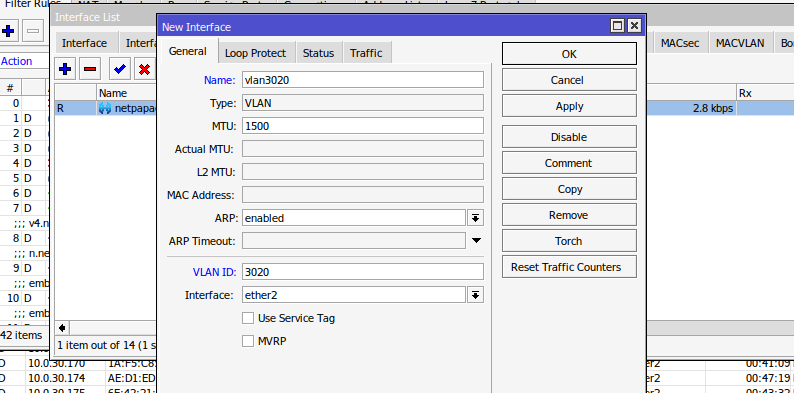Click the OK button
The width and height of the screenshot is (794, 393).
(569, 54)
